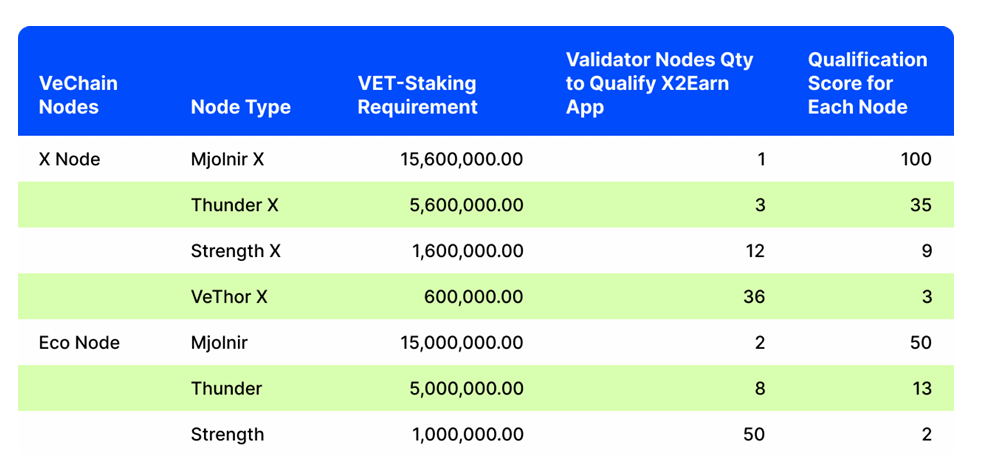Select the 600,000.00 staking value
This screenshot has width=989, height=469.
coord(474,297)
